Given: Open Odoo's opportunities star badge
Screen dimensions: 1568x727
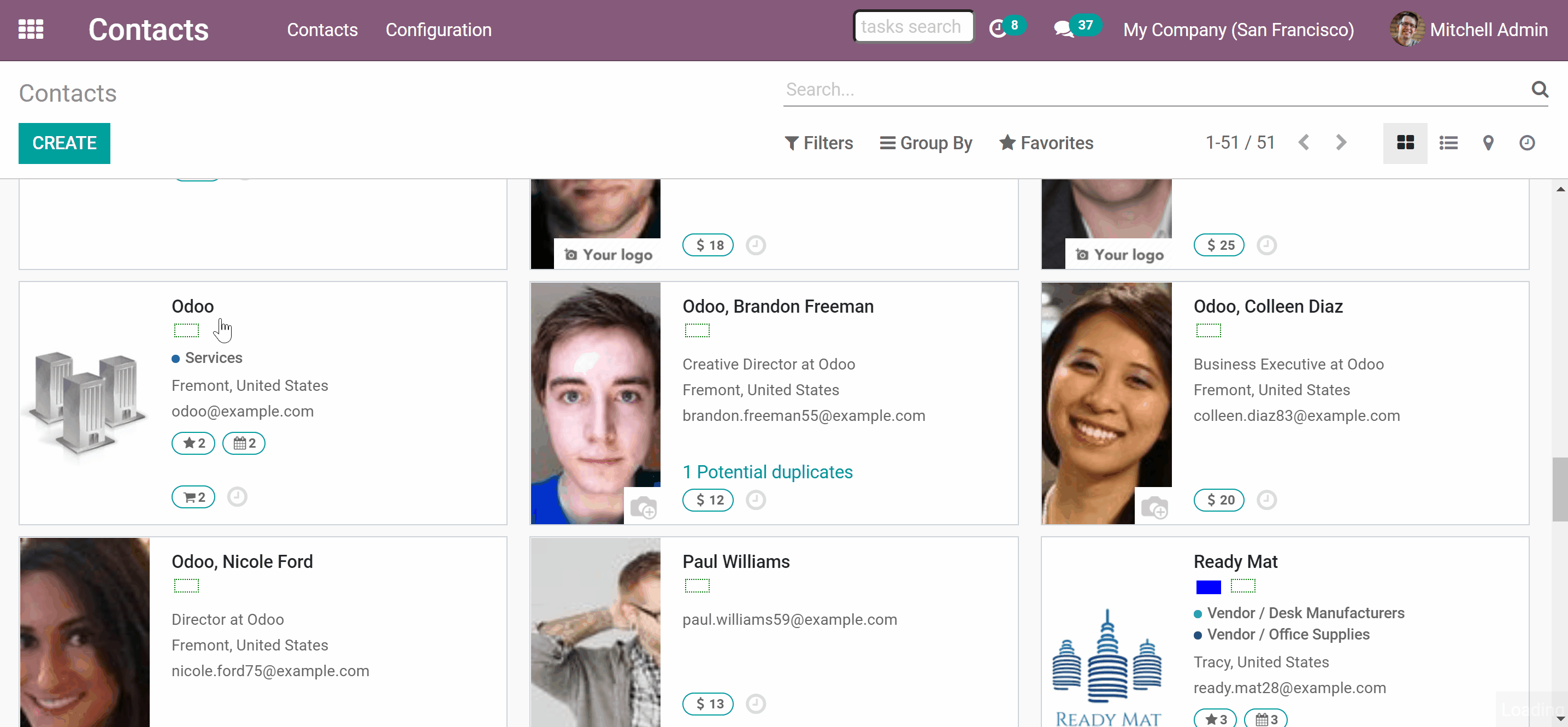Looking at the screenshot, I should (x=193, y=443).
